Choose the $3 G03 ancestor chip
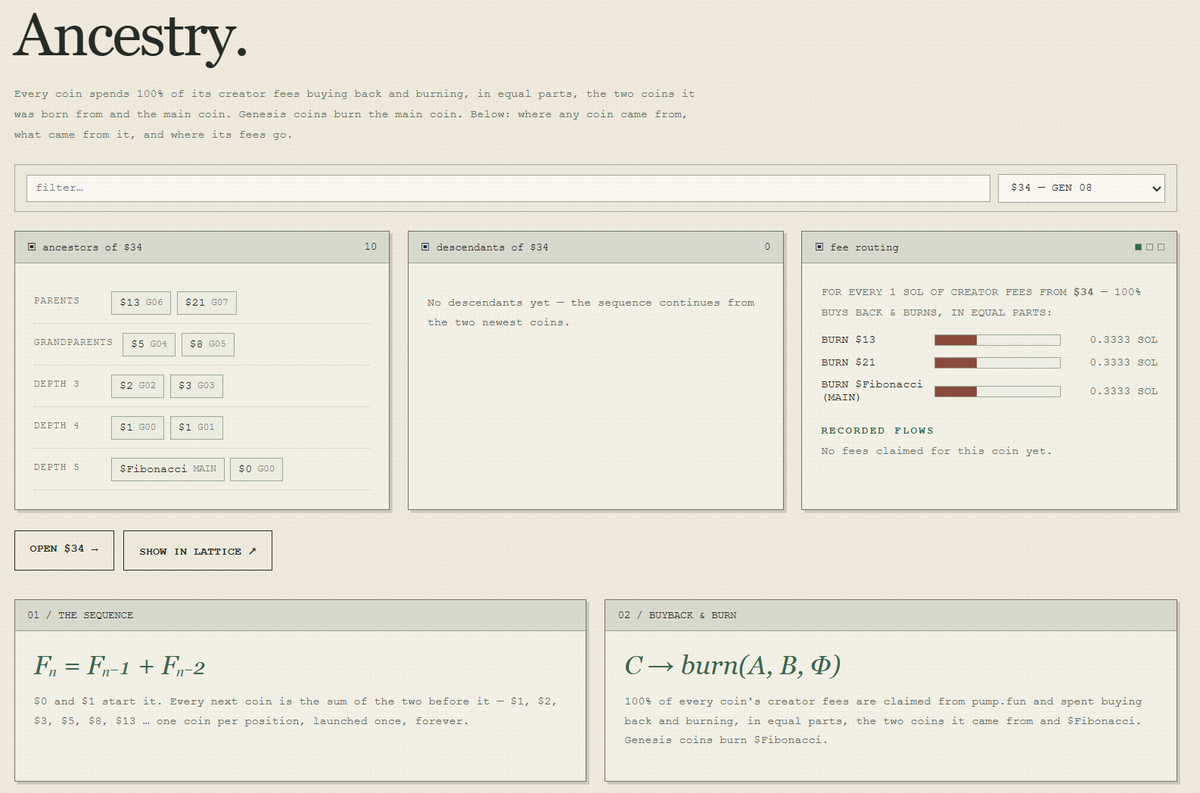 (x=197, y=385)
